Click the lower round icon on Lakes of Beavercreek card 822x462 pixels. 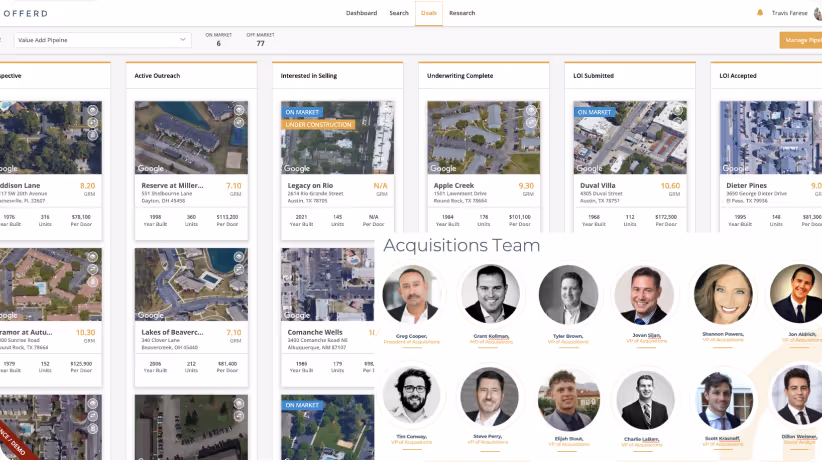pos(239,270)
